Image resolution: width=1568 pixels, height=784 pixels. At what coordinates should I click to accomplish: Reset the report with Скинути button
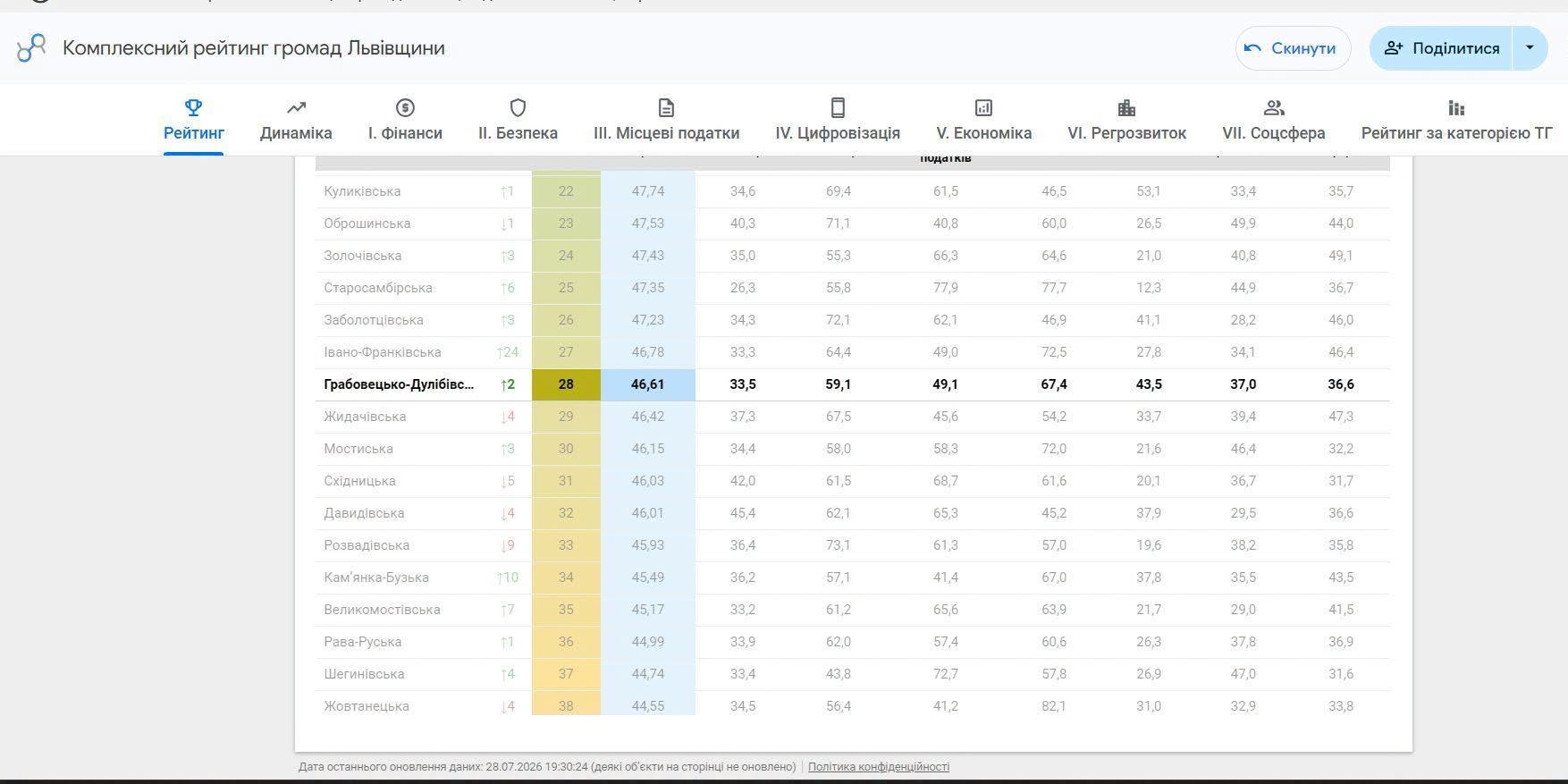pyautogui.click(x=1293, y=48)
